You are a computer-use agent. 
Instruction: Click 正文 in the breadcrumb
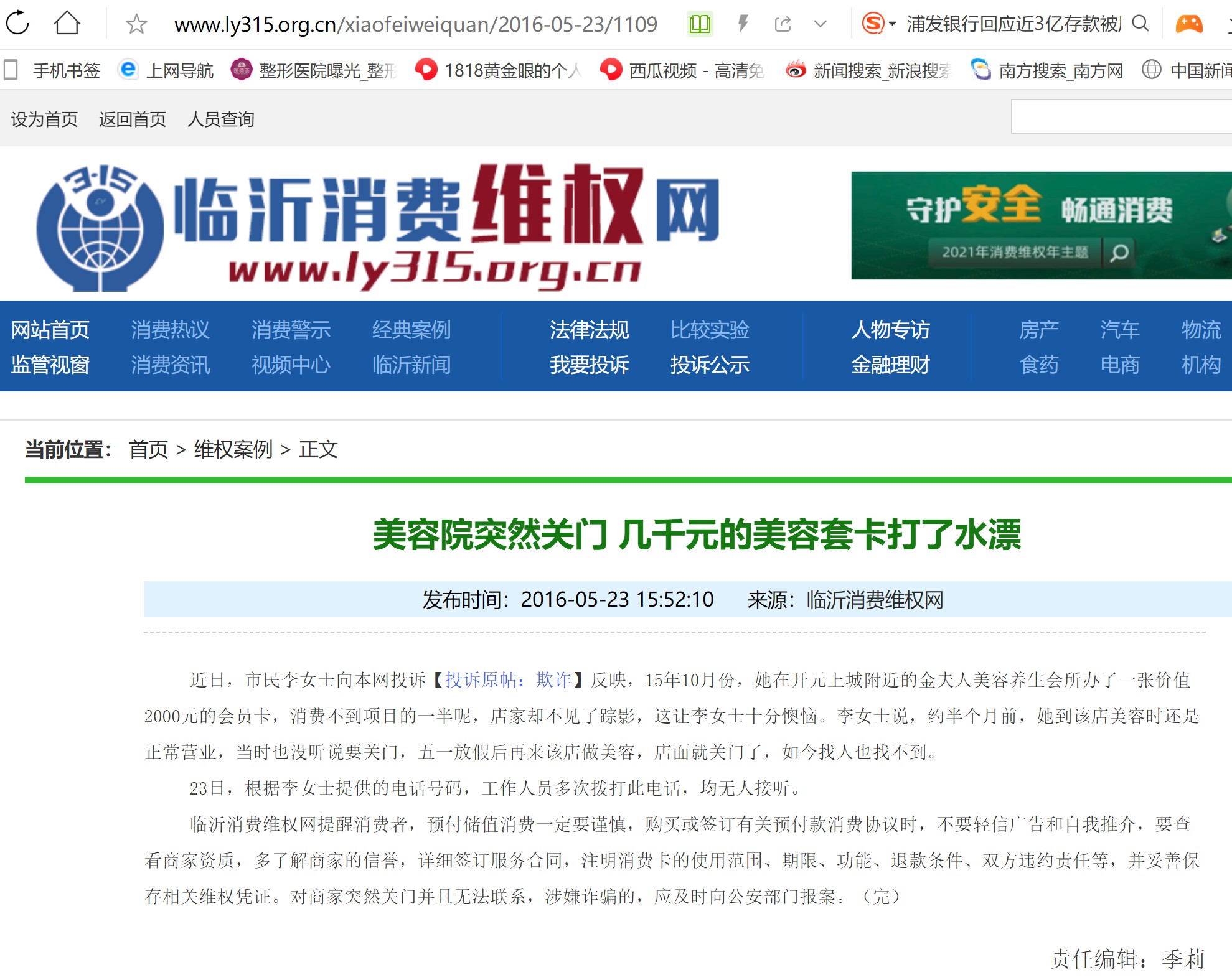point(318,449)
